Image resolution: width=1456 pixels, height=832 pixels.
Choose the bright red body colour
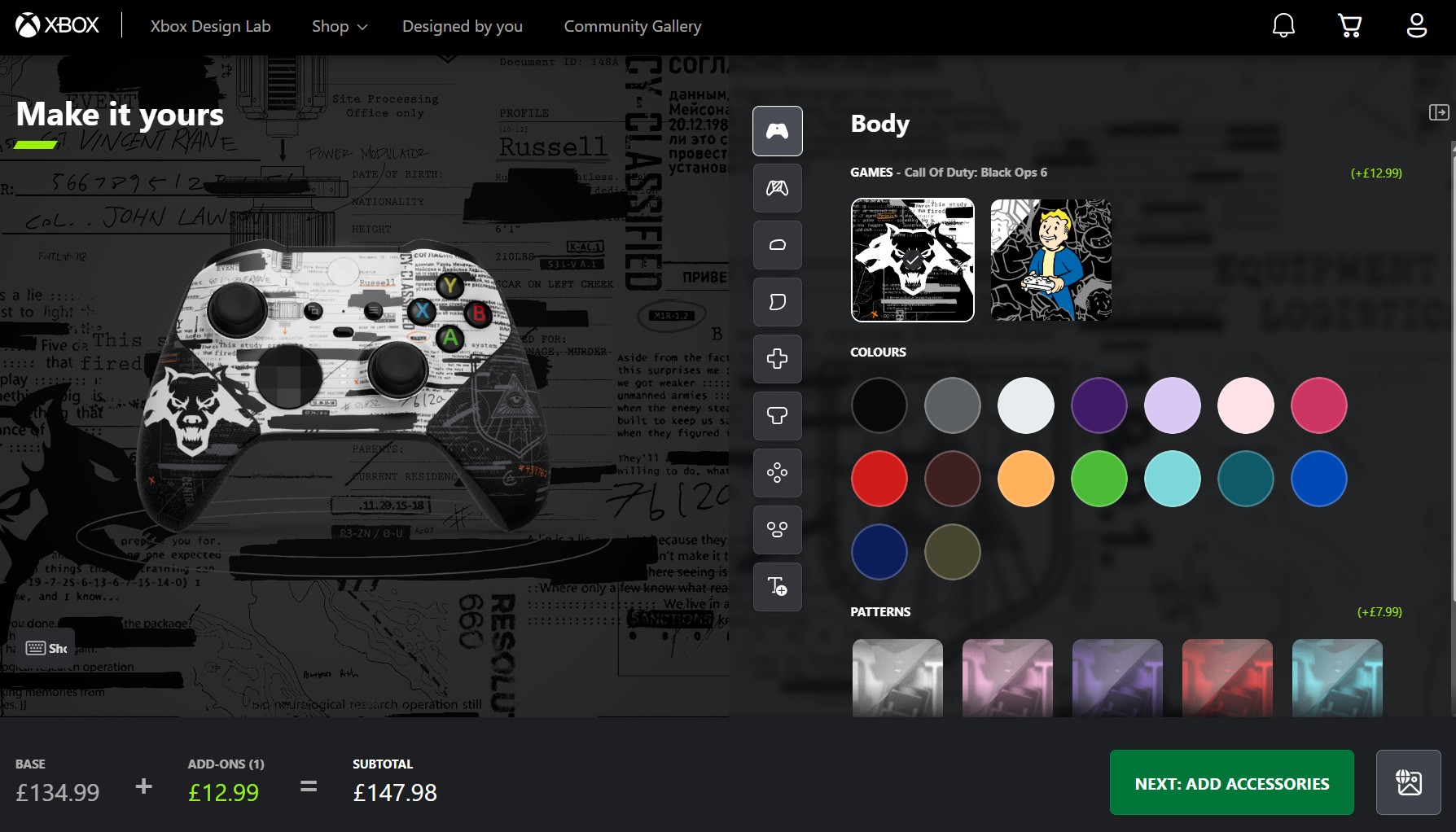pos(879,479)
